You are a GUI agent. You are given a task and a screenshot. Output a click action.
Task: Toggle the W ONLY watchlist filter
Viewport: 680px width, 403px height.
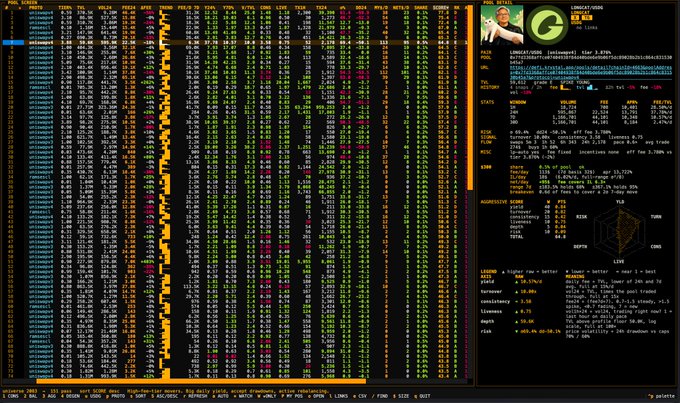pos(267,396)
